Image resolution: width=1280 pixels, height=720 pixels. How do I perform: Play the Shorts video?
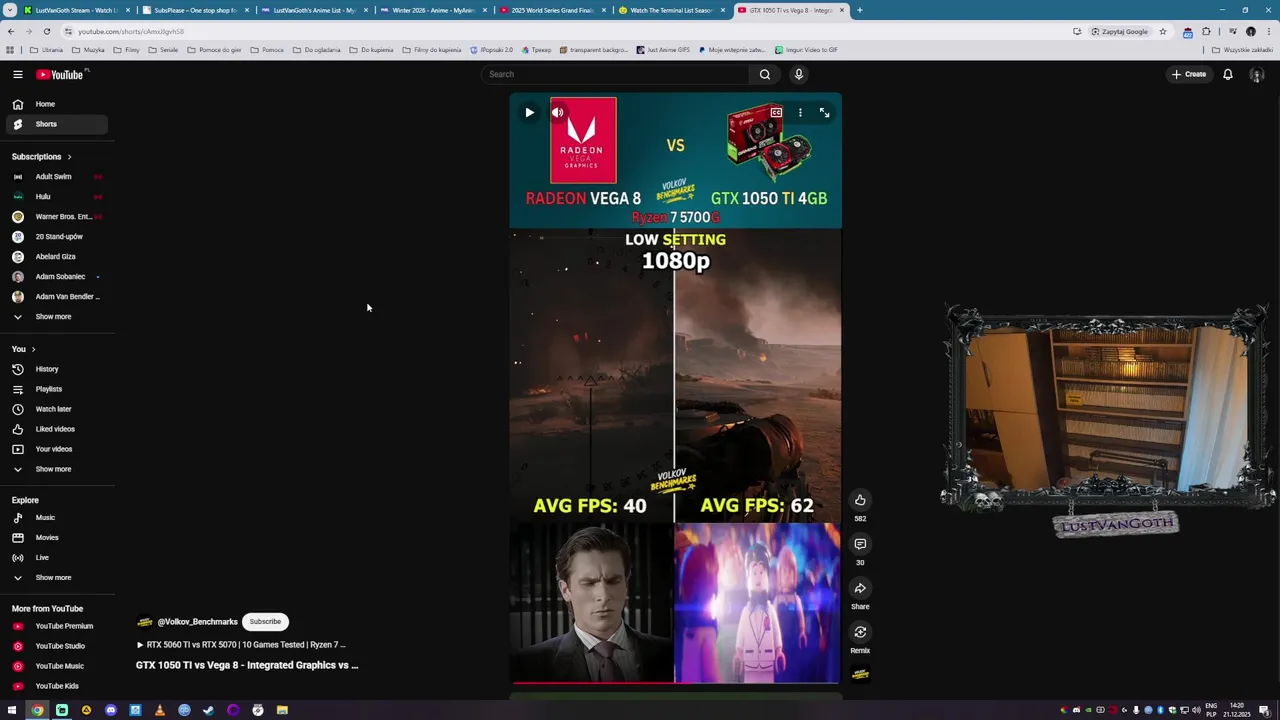point(529,113)
